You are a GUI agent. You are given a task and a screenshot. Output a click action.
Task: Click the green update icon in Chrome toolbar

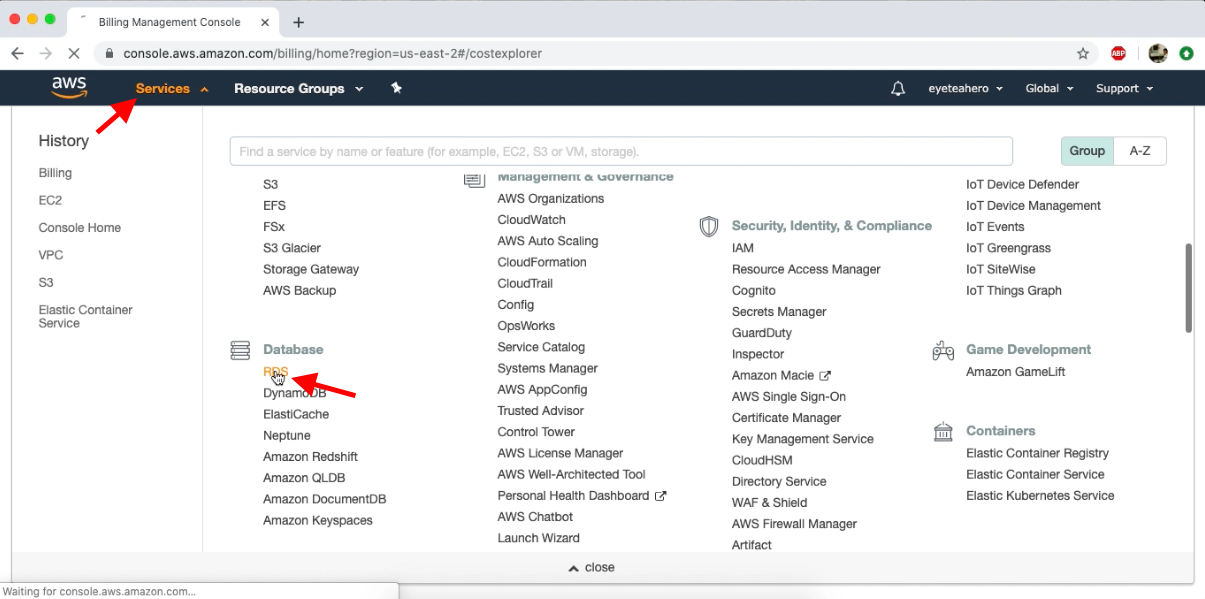(x=1187, y=53)
